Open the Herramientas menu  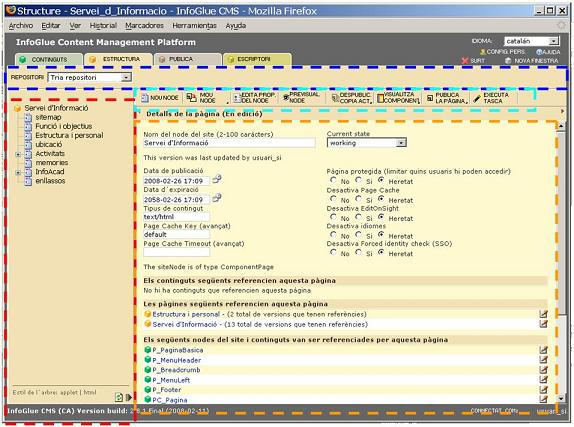click(x=194, y=26)
